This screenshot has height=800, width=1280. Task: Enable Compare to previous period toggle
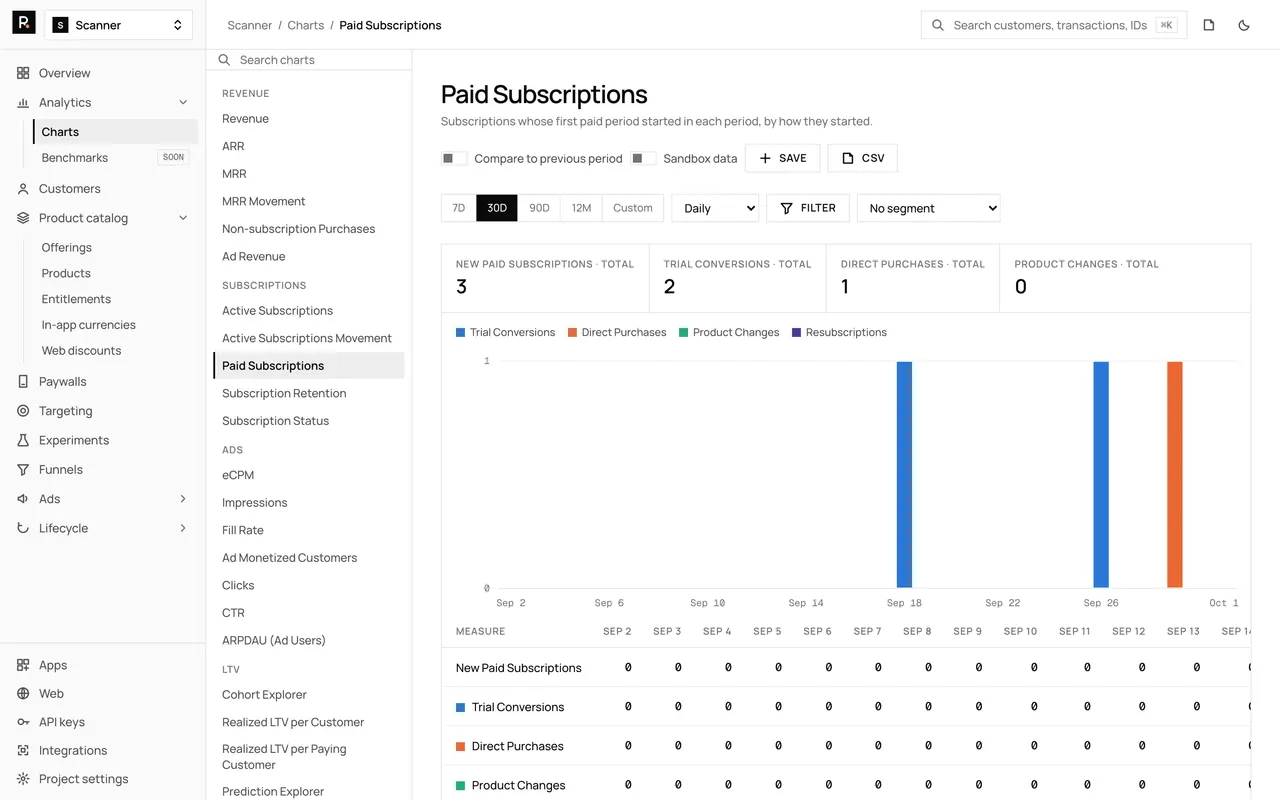pyautogui.click(x=454, y=158)
